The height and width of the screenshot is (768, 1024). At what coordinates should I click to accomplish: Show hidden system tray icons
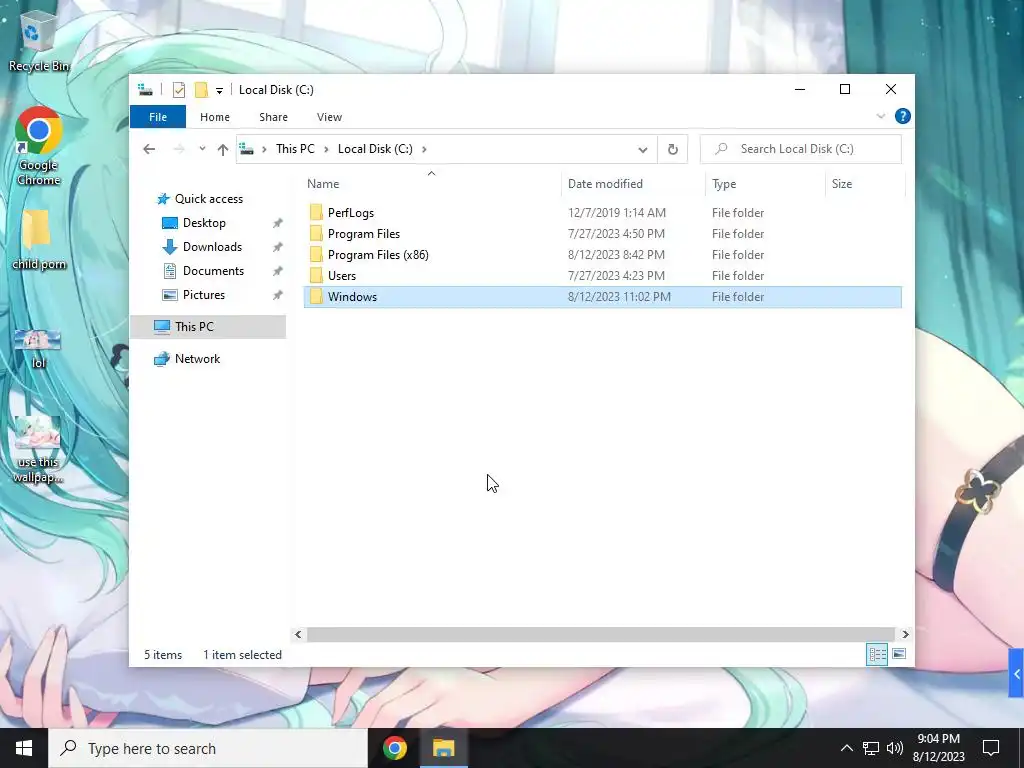[x=846, y=748]
